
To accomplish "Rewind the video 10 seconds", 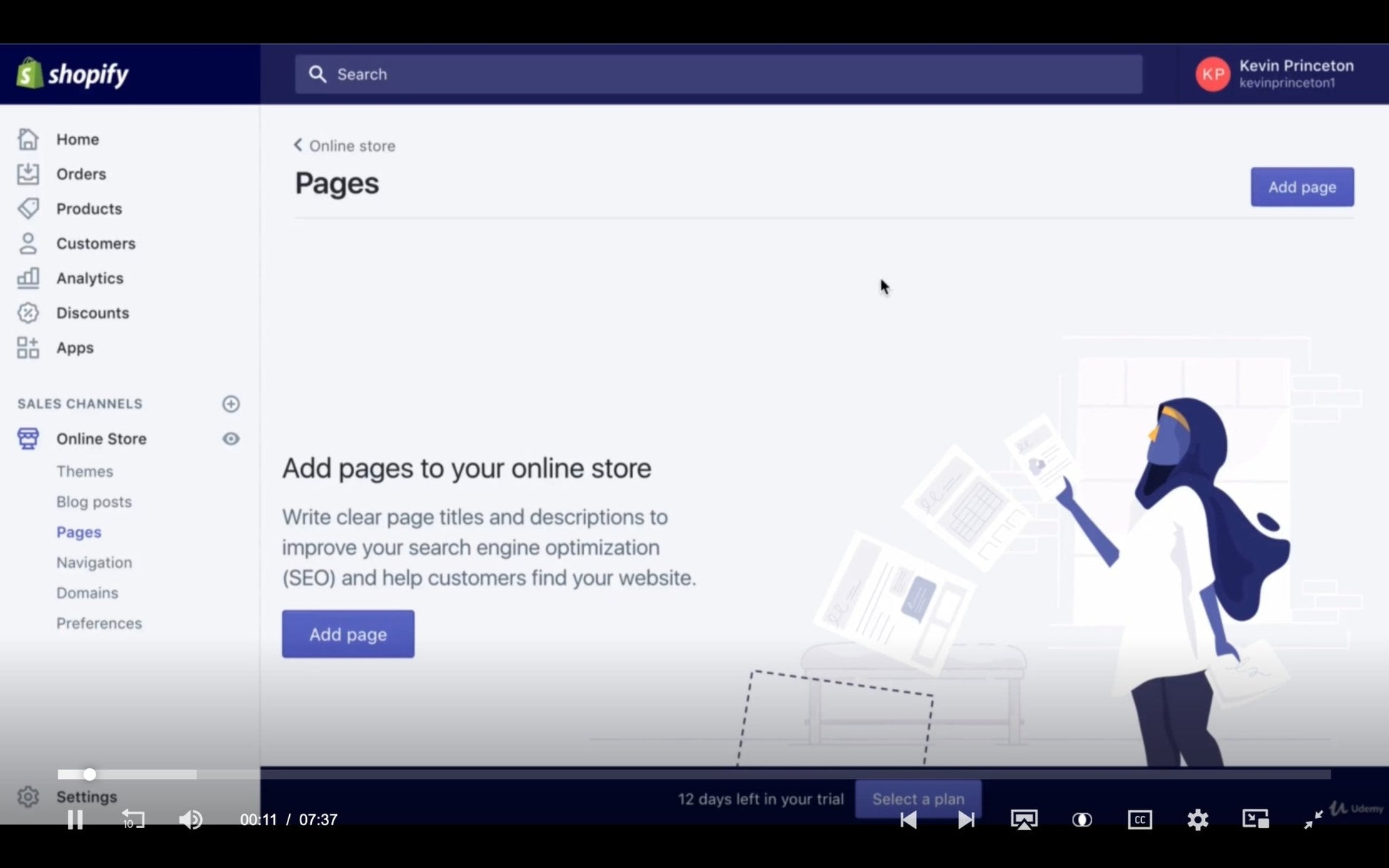I will point(133,819).
